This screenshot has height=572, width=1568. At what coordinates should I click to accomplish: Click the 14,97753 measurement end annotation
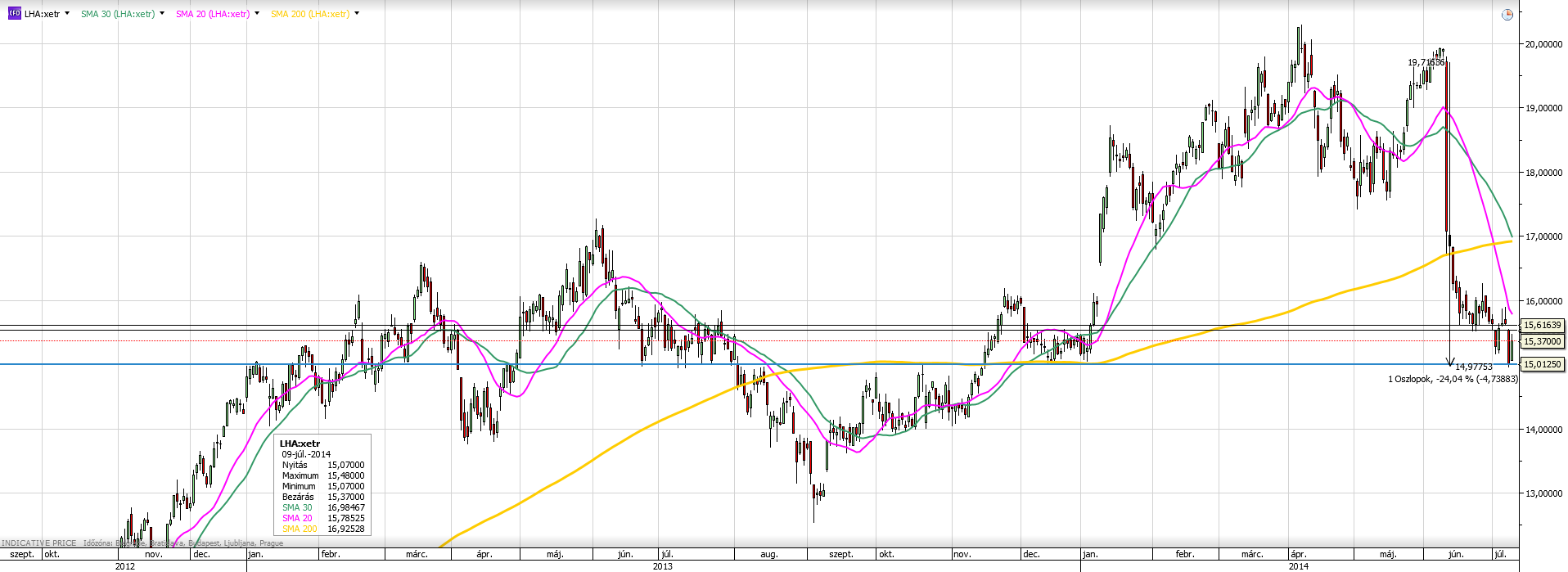[x=1474, y=367]
